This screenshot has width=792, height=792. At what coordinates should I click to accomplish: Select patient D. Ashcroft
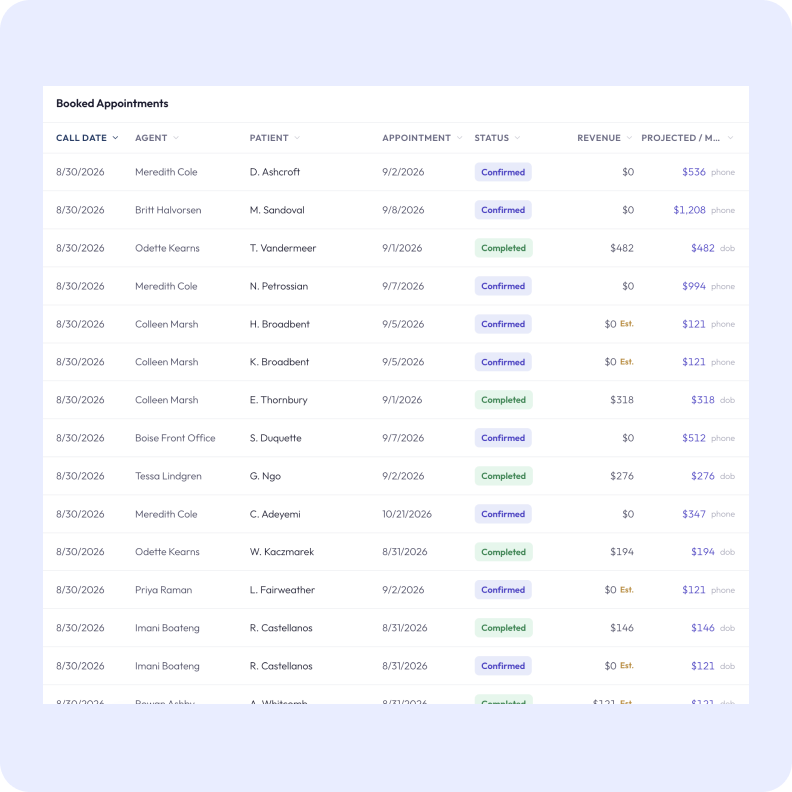275,172
